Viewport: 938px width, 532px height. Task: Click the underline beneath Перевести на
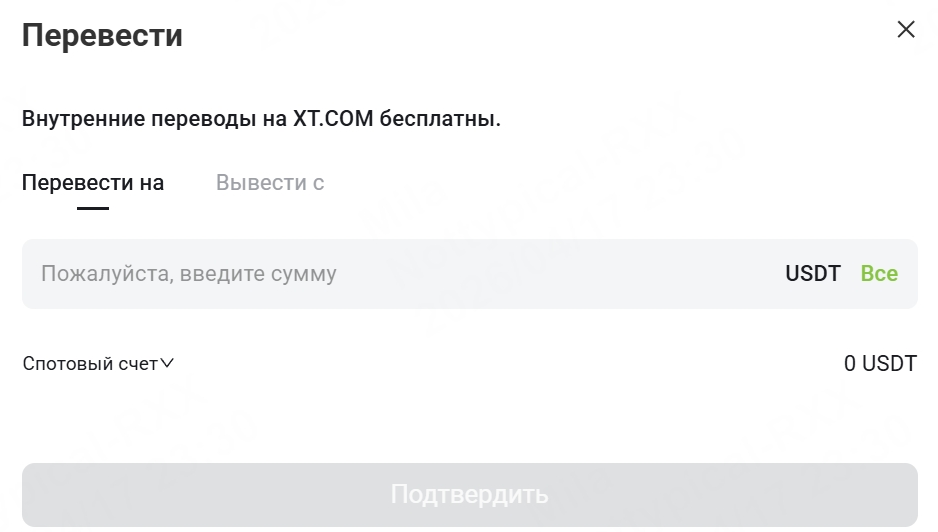pyautogui.click(x=93, y=208)
